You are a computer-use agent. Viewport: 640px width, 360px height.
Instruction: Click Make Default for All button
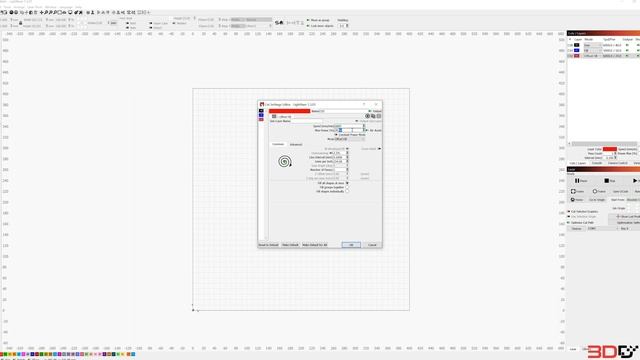pos(315,245)
